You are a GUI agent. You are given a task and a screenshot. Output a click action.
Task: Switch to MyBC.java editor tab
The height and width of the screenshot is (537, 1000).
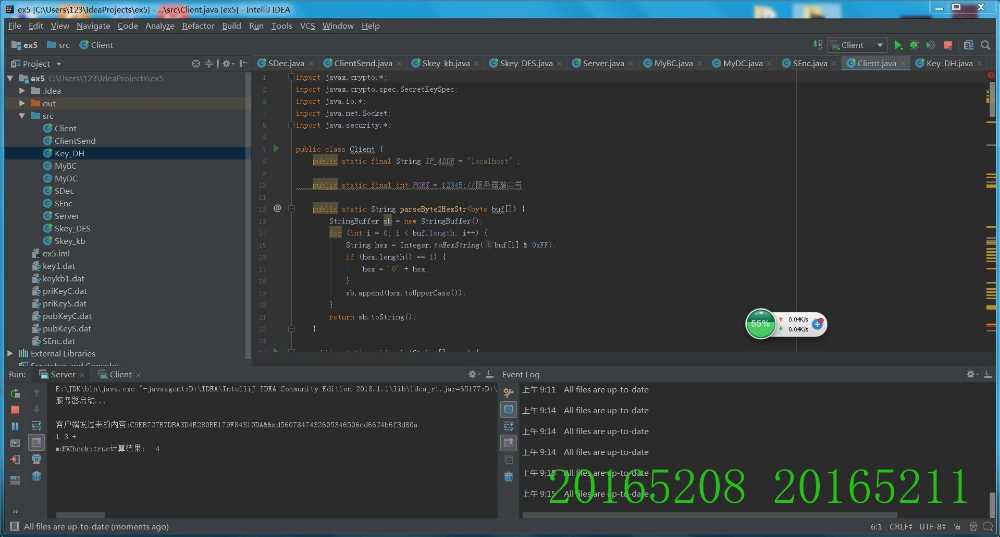pyautogui.click(x=673, y=63)
